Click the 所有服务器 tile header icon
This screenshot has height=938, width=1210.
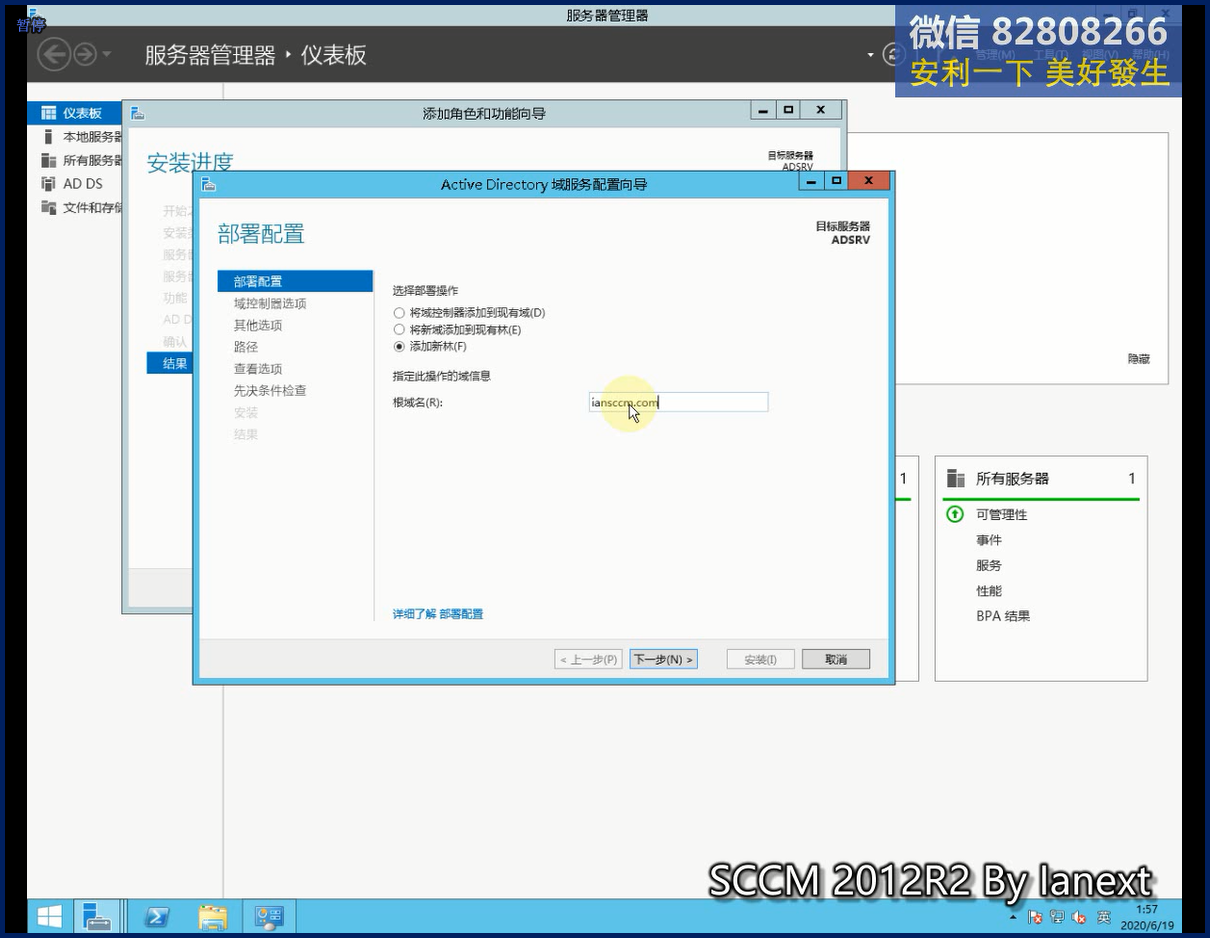(956, 478)
